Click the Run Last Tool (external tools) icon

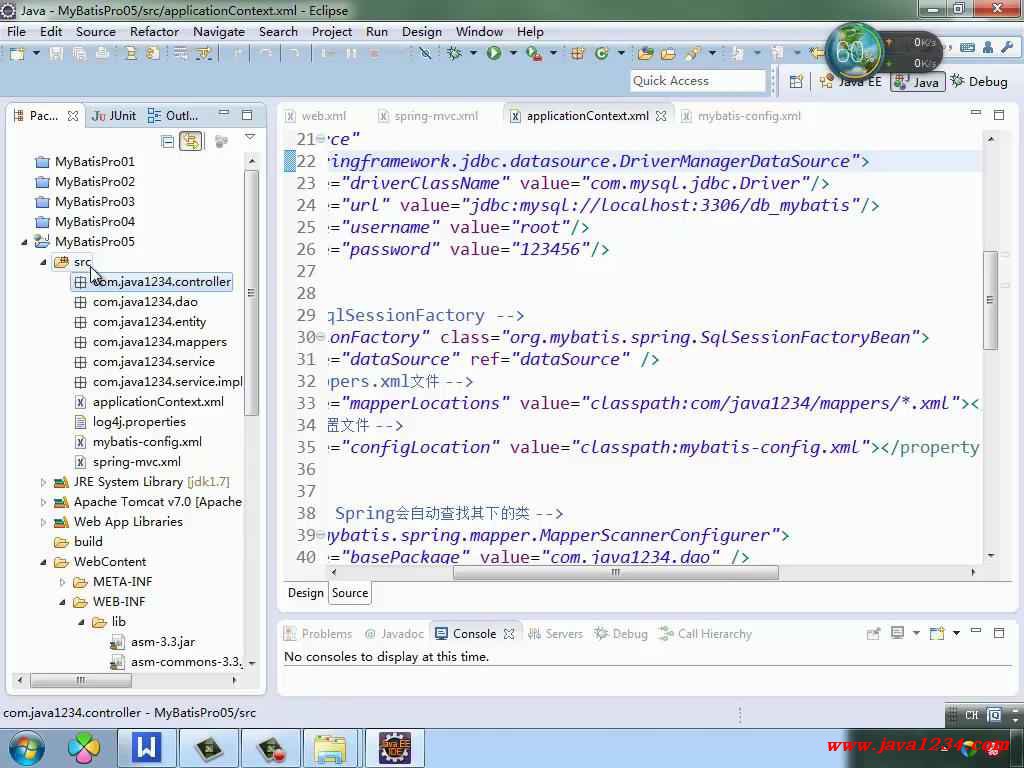click(x=534, y=54)
